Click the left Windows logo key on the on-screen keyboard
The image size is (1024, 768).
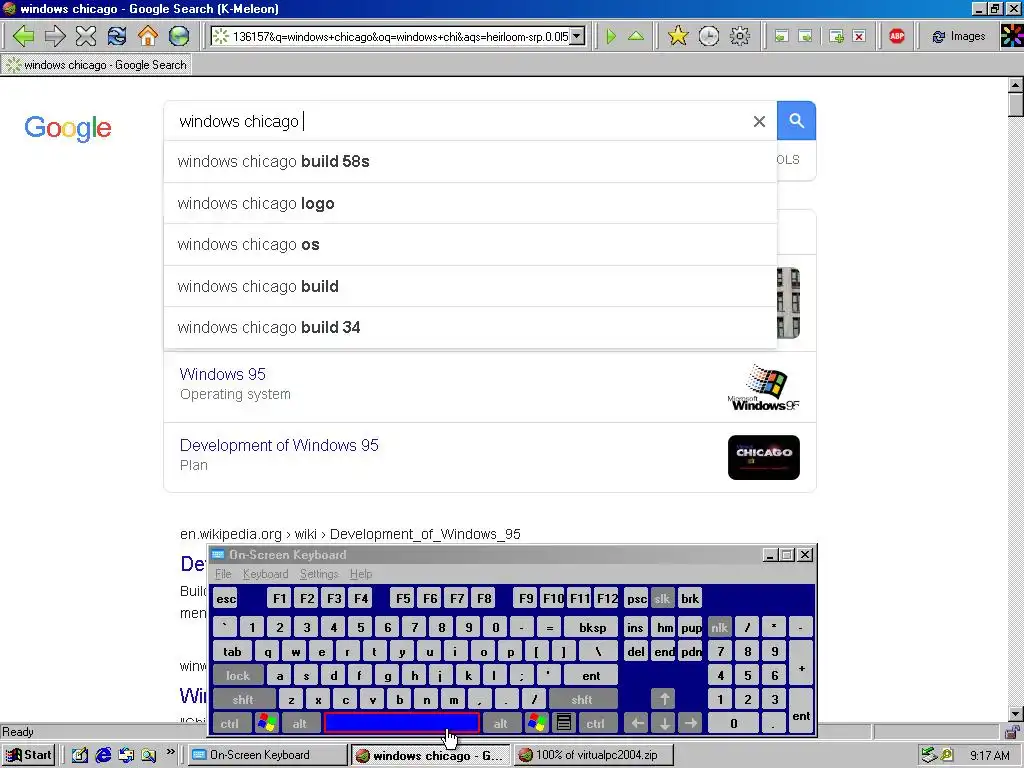266,724
